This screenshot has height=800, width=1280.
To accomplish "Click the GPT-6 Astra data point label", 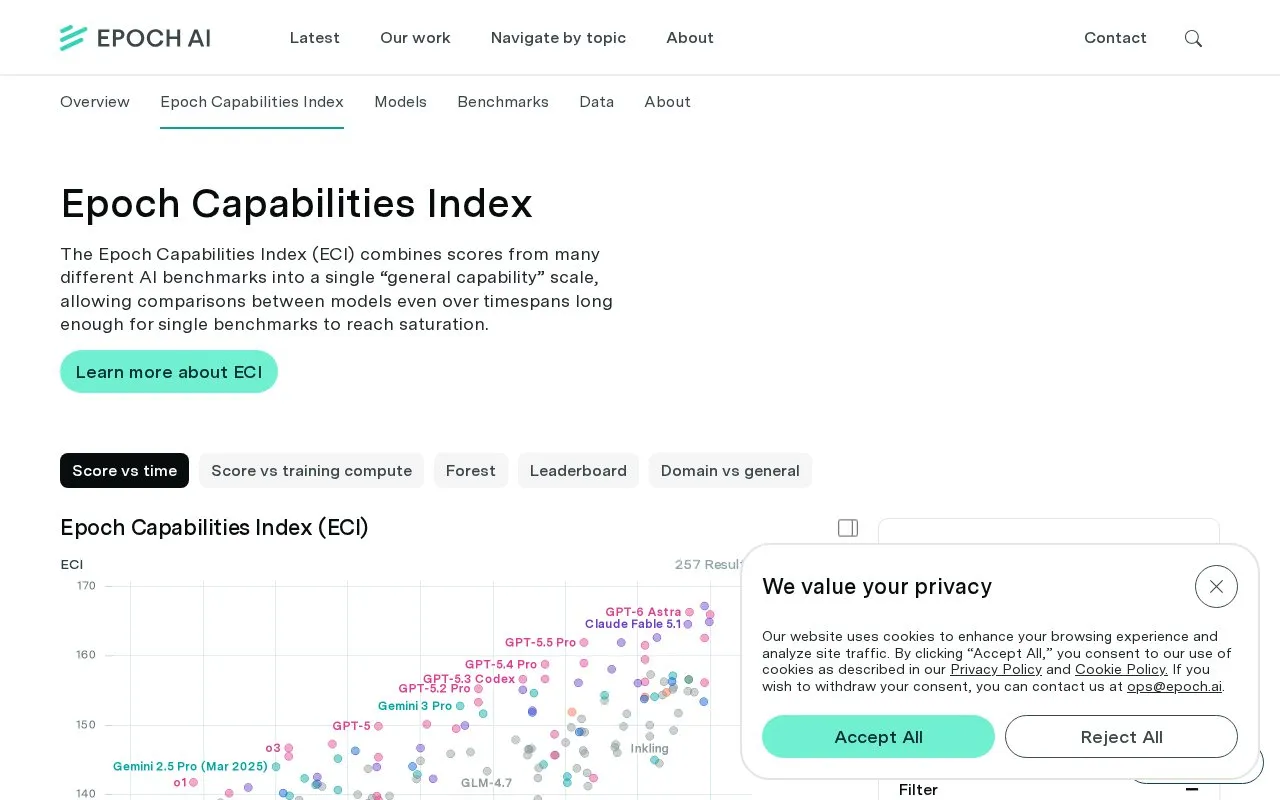I will 643,612.
